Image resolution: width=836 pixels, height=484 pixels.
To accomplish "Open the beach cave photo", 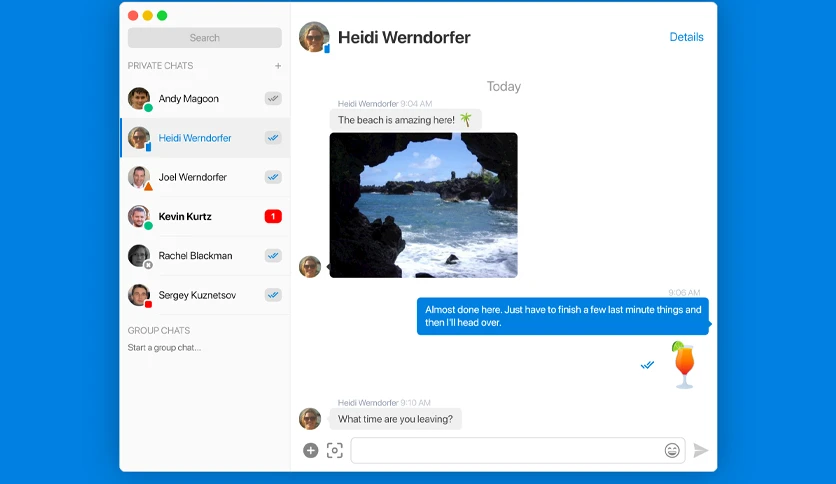I will [x=423, y=205].
